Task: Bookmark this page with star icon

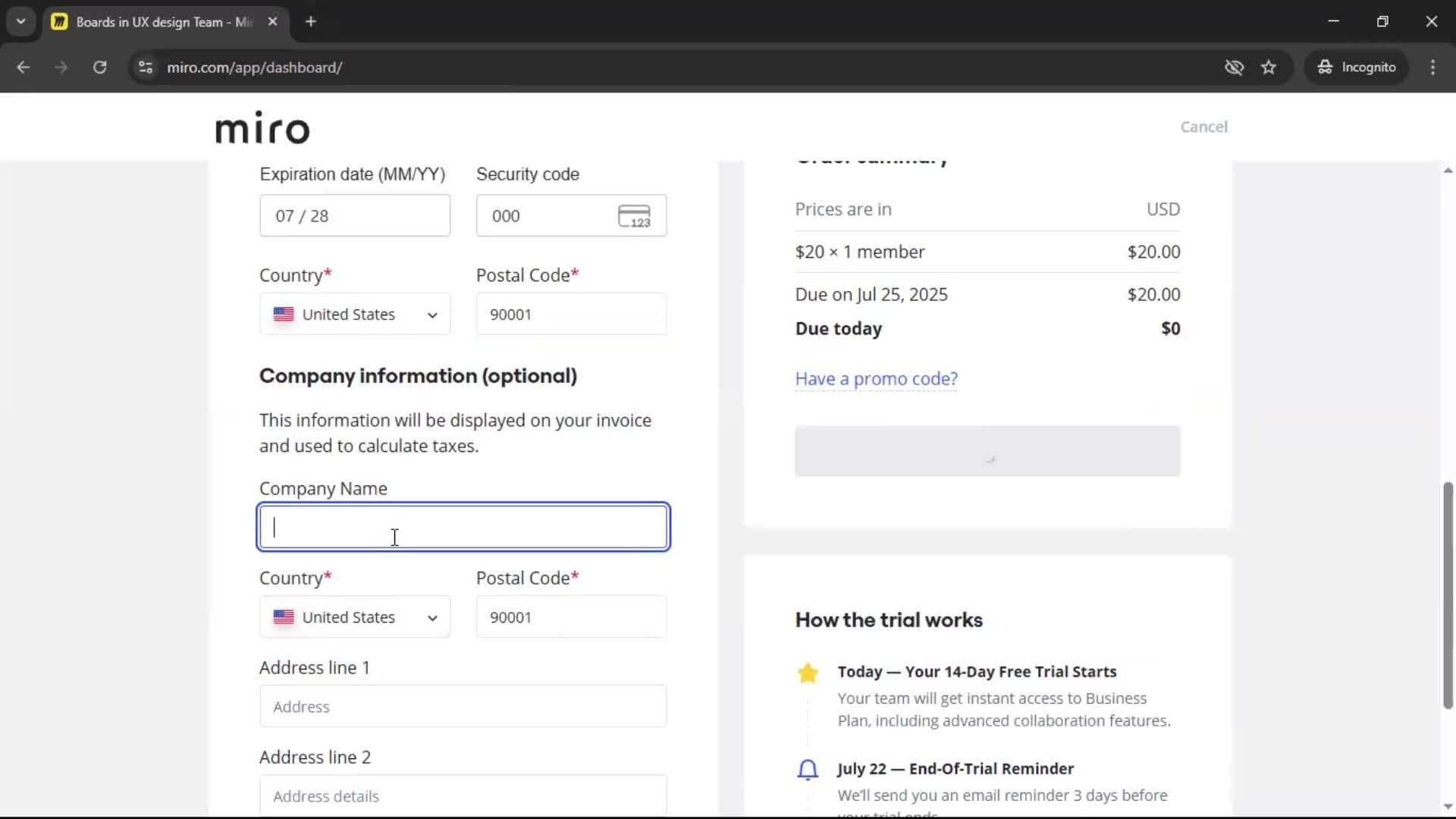Action: point(1269,67)
